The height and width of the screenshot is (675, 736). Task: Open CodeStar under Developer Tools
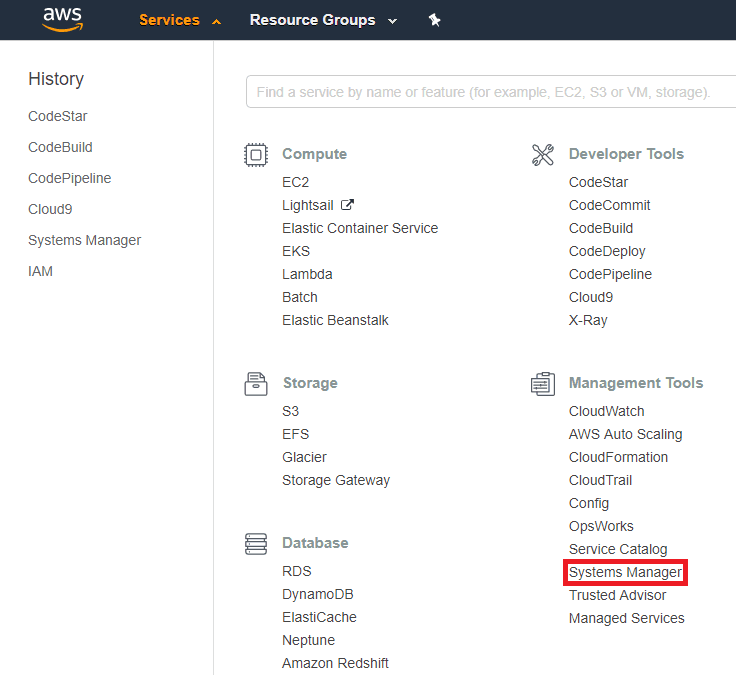tap(598, 182)
